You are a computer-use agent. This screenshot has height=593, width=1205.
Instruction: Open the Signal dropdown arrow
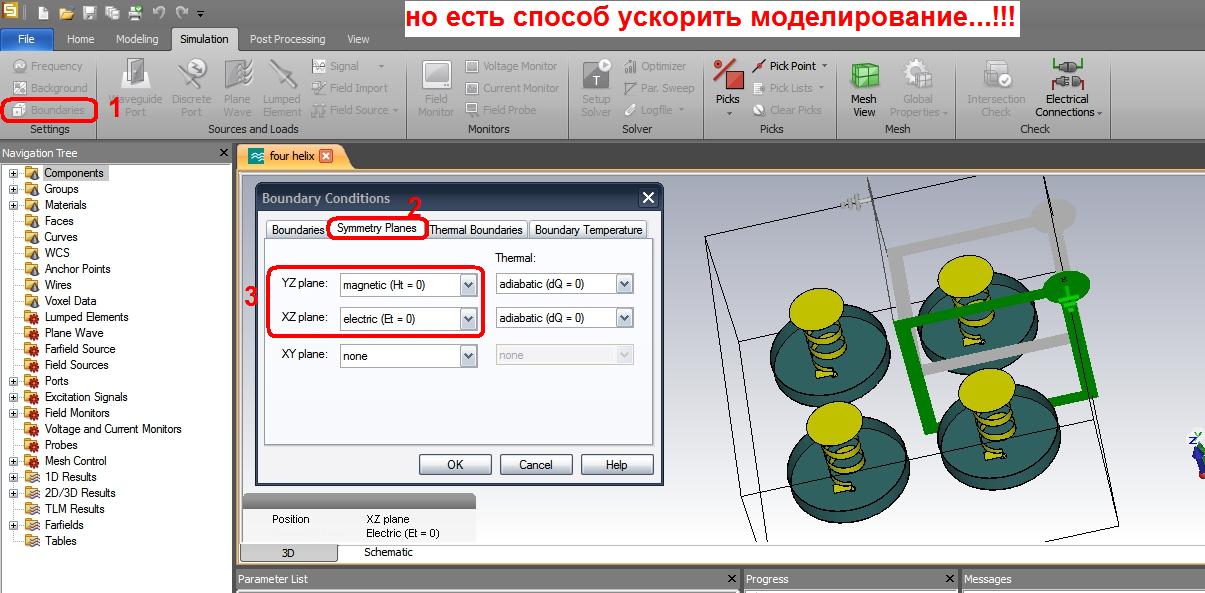[x=381, y=66]
